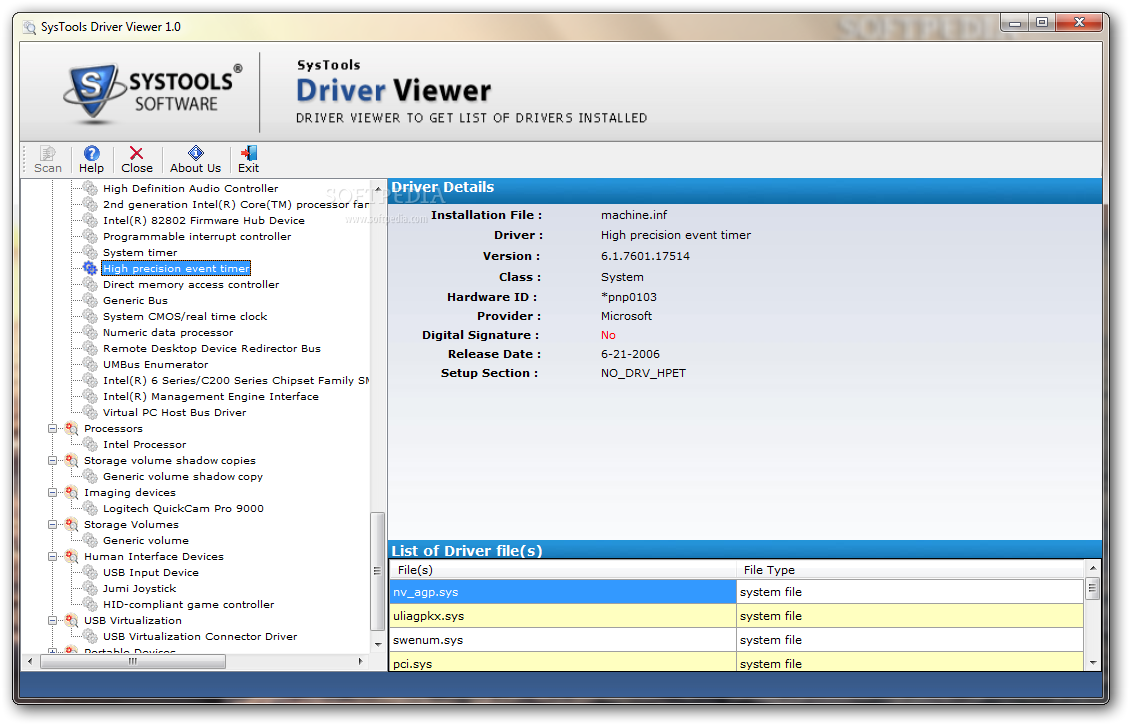Select the uliagpkx.sys file row
Screen dimensions: 1130x725
click(x=562, y=616)
